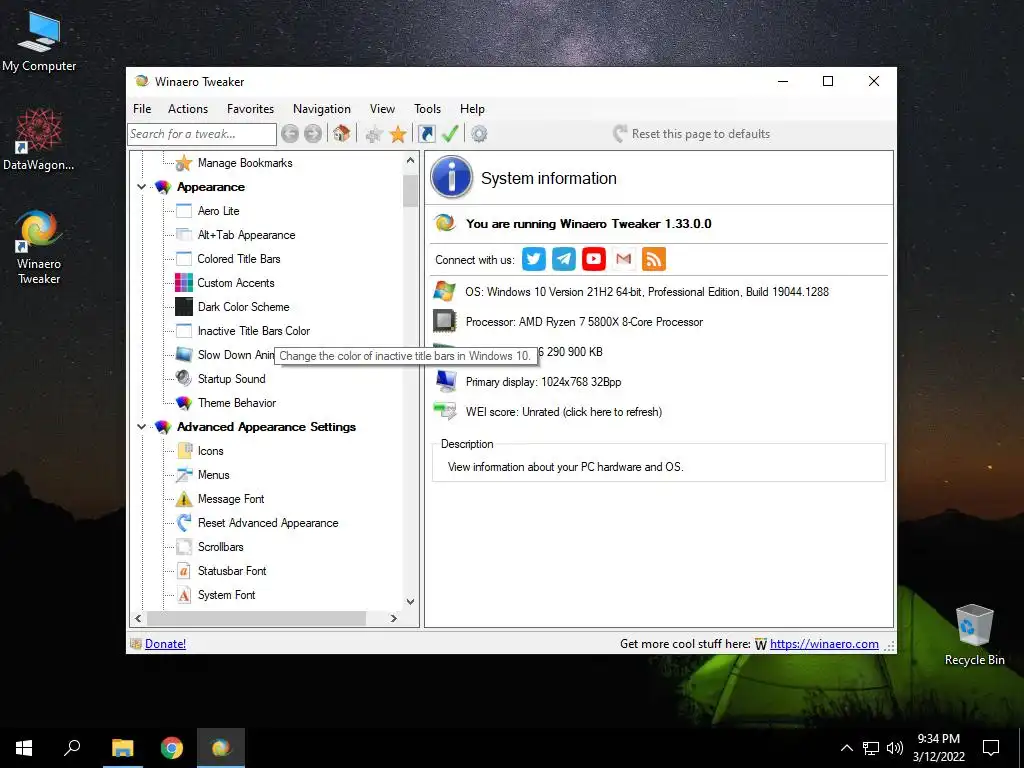Click the add bookmark gray star icon
The image size is (1024, 768).
pyautogui.click(x=374, y=135)
